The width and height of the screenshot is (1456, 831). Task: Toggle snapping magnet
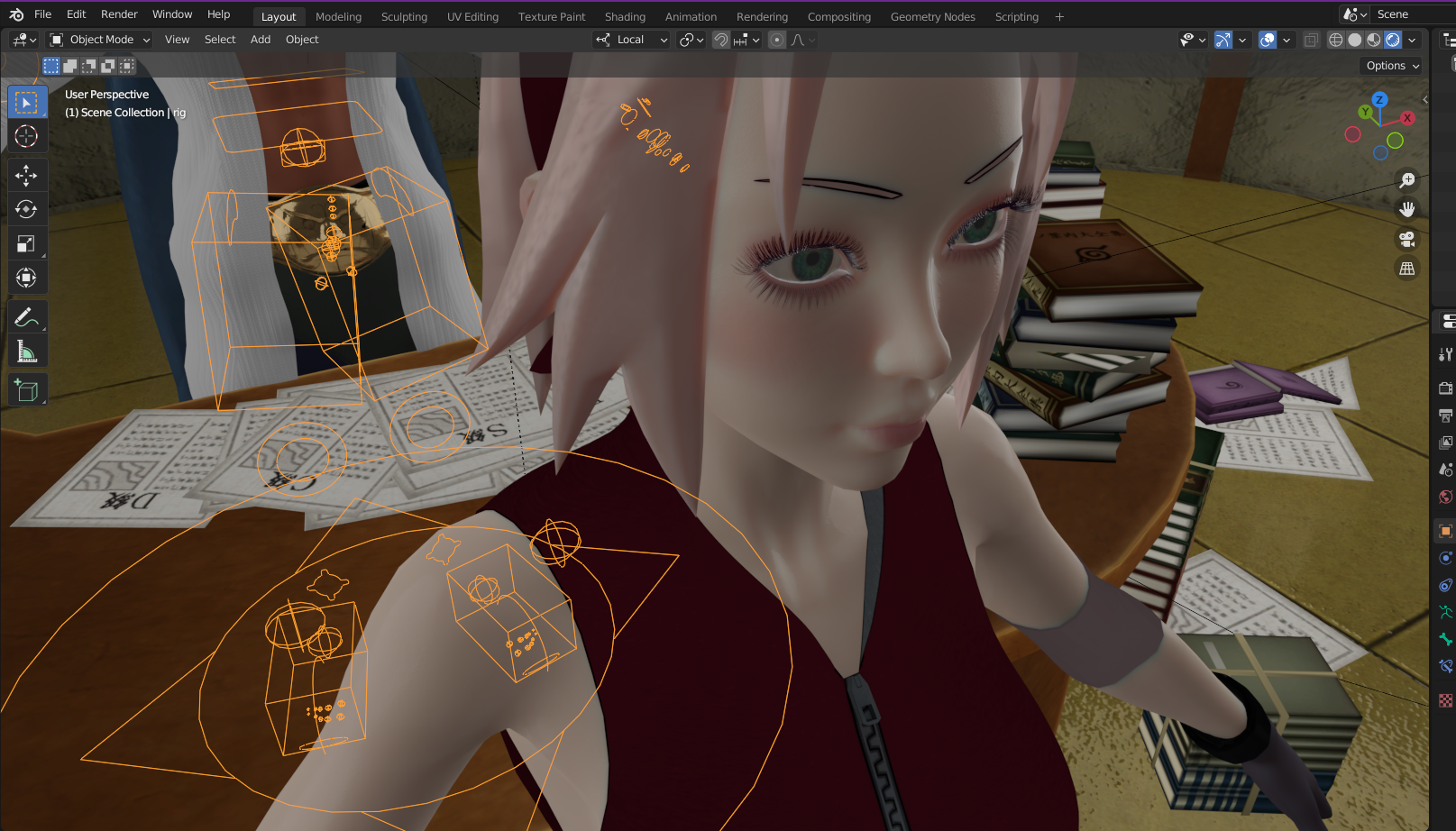coord(721,40)
